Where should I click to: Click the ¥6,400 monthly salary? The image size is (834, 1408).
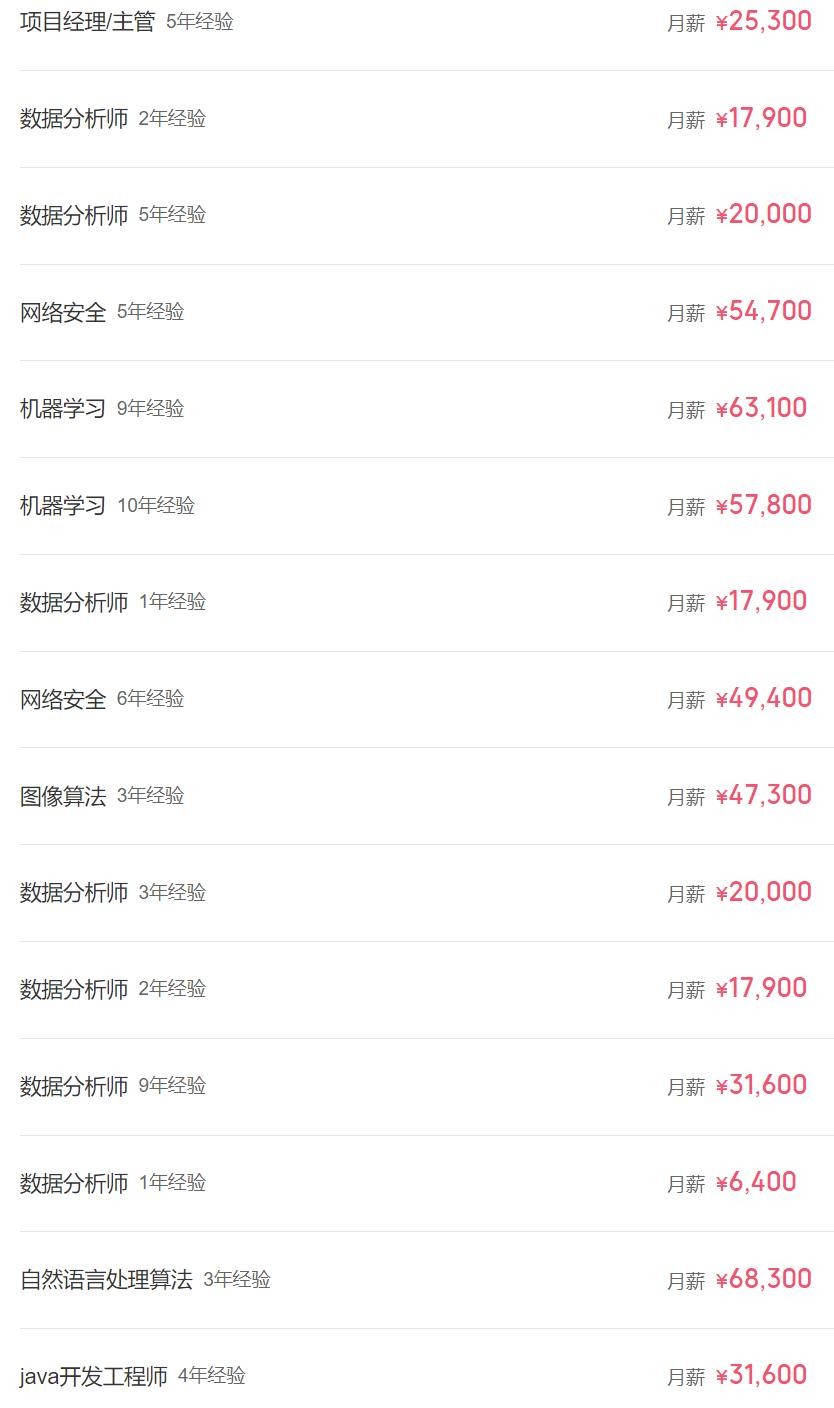point(756,1183)
